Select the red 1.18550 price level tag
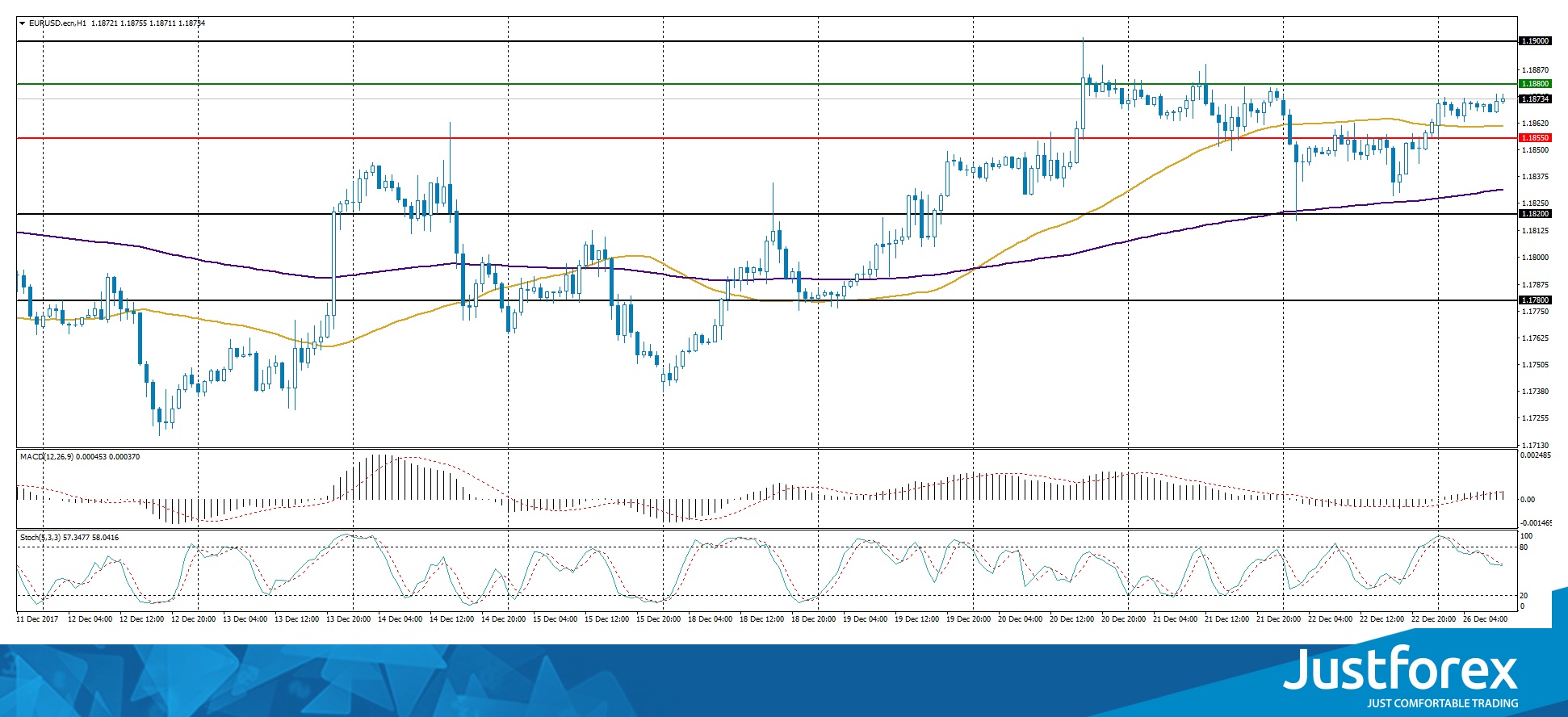Viewport: 1568px width, 717px height. [1535, 138]
